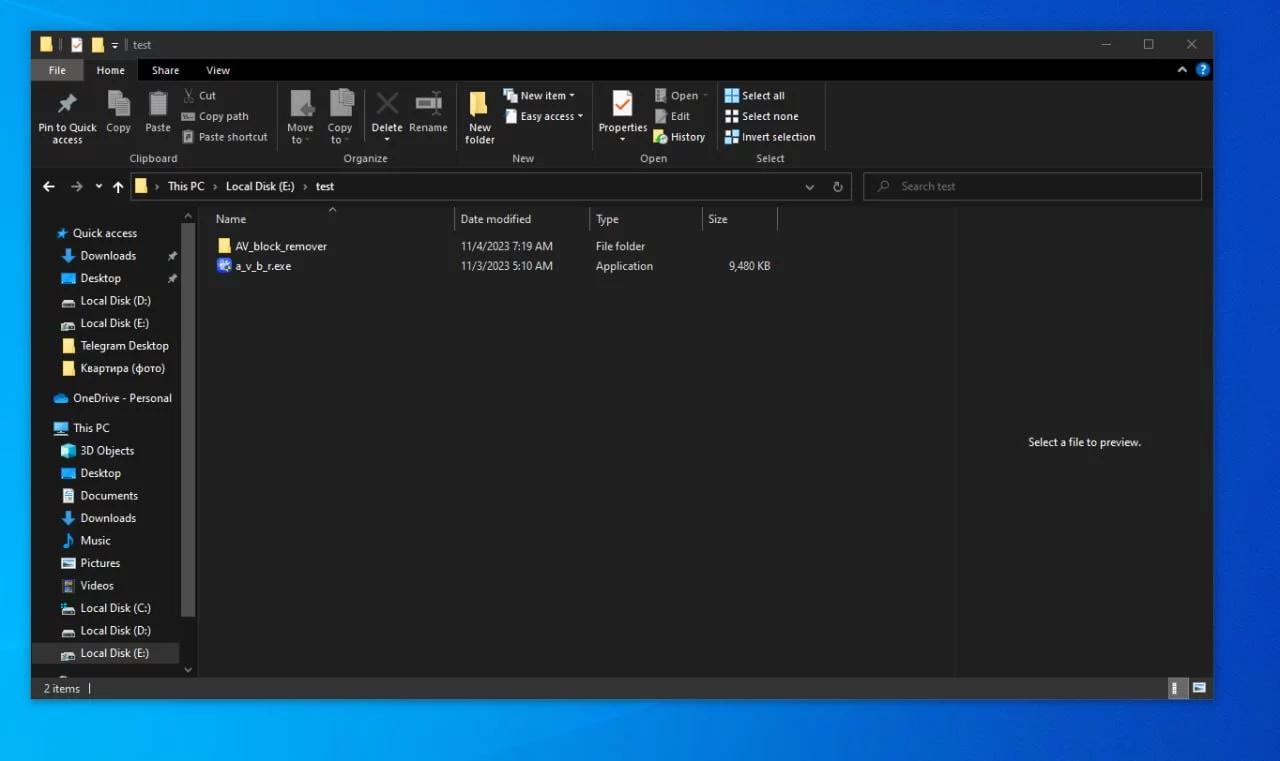
Task: Click Local Disk (E:) in address breadcrumb
Action: [x=260, y=187]
